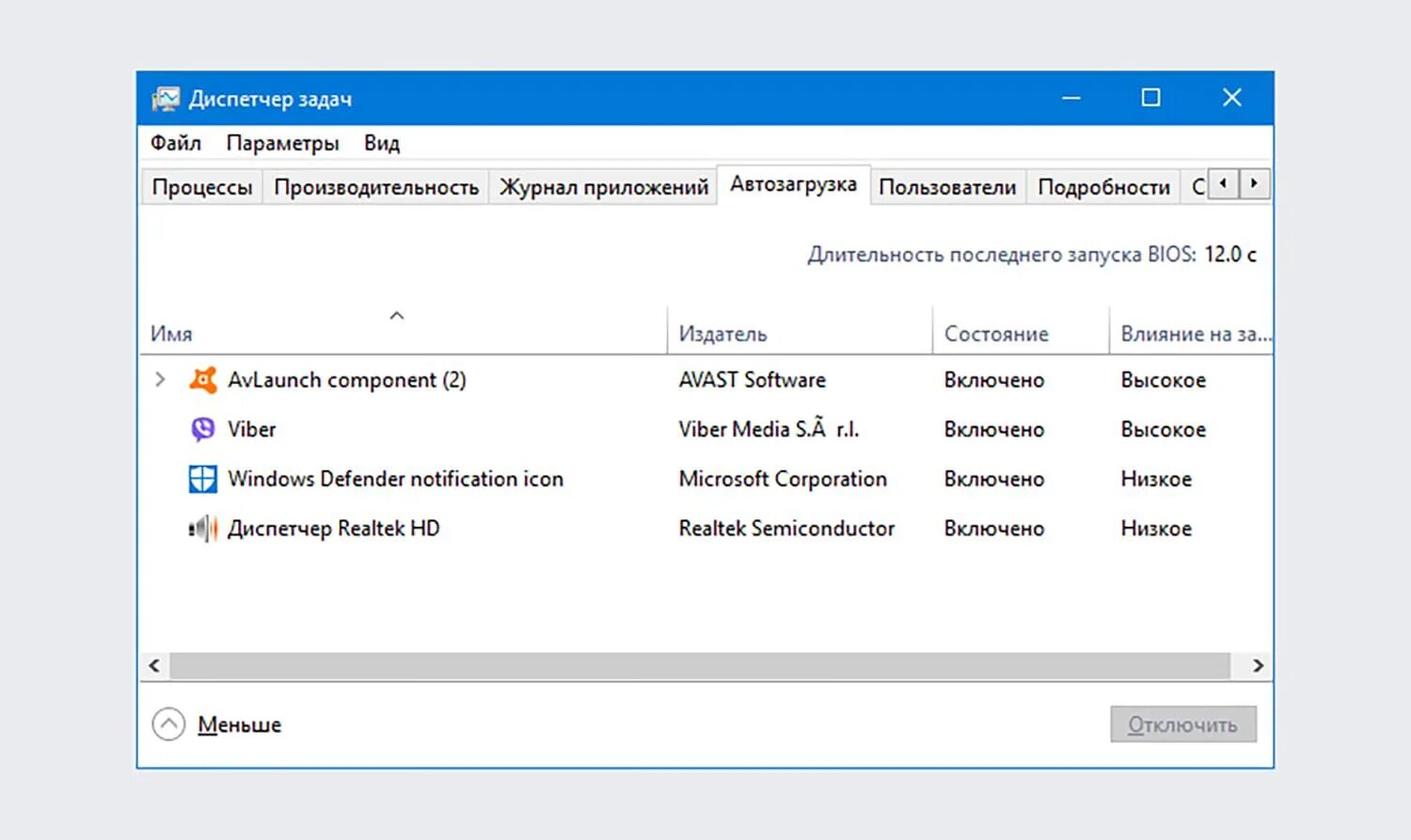This screenshot has width=1411, height=840.
Task: Click Включено status in Viber row
Action: (994, 430)
